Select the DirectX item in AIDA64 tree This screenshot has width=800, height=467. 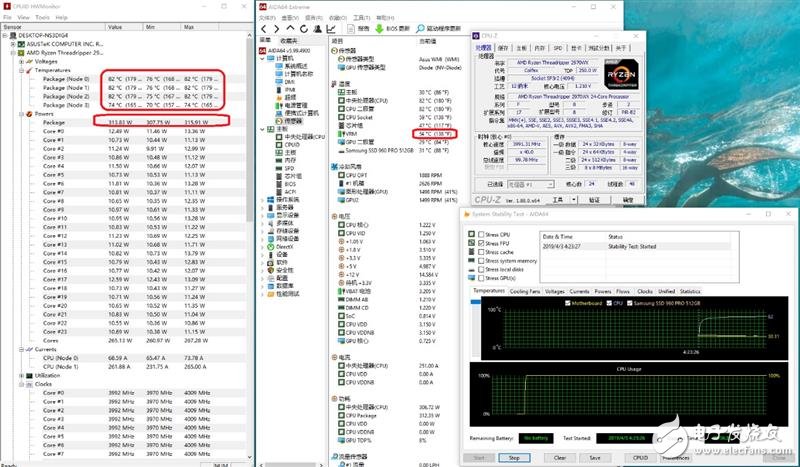tap(284, 247)
